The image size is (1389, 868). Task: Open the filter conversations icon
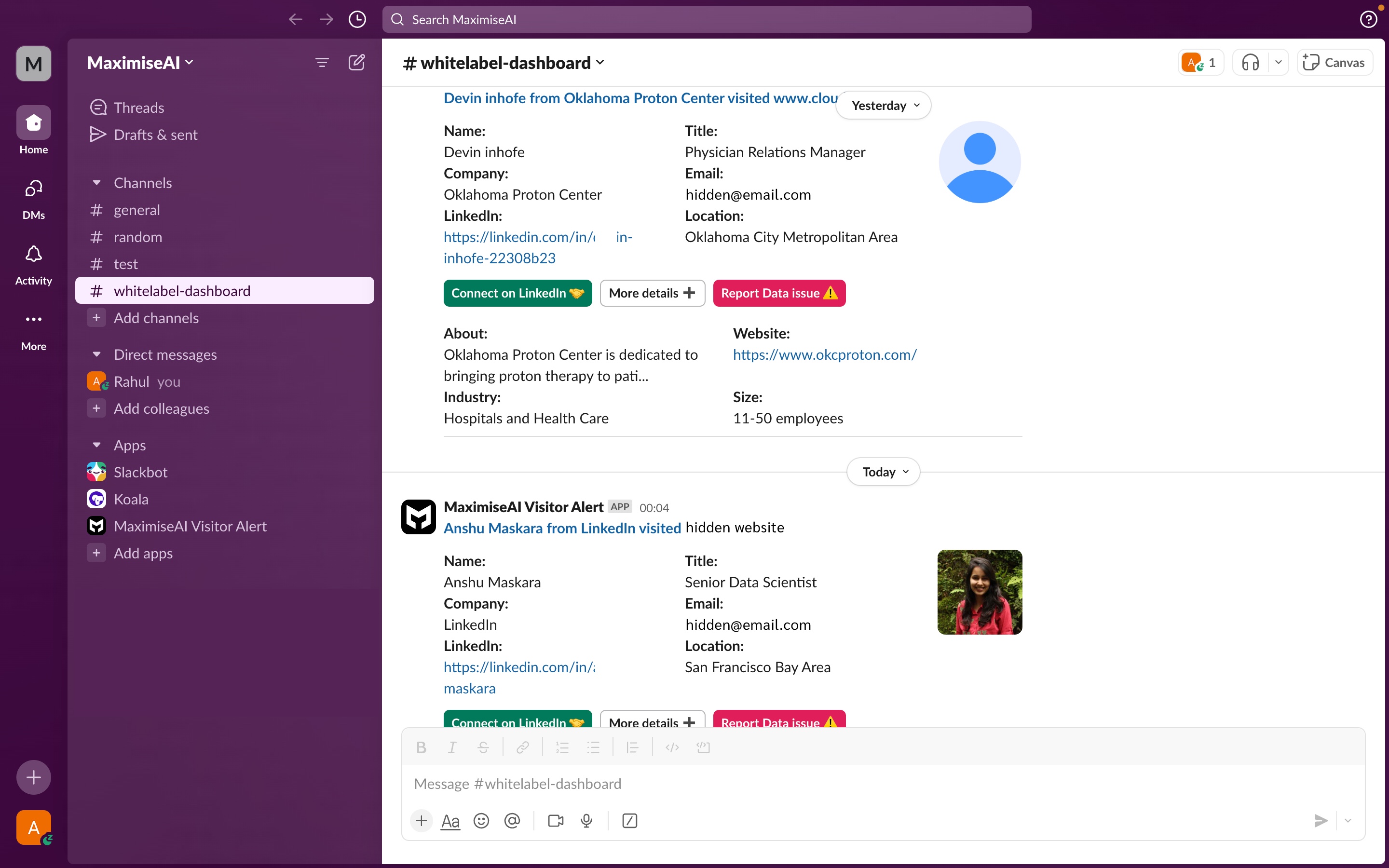322,62
